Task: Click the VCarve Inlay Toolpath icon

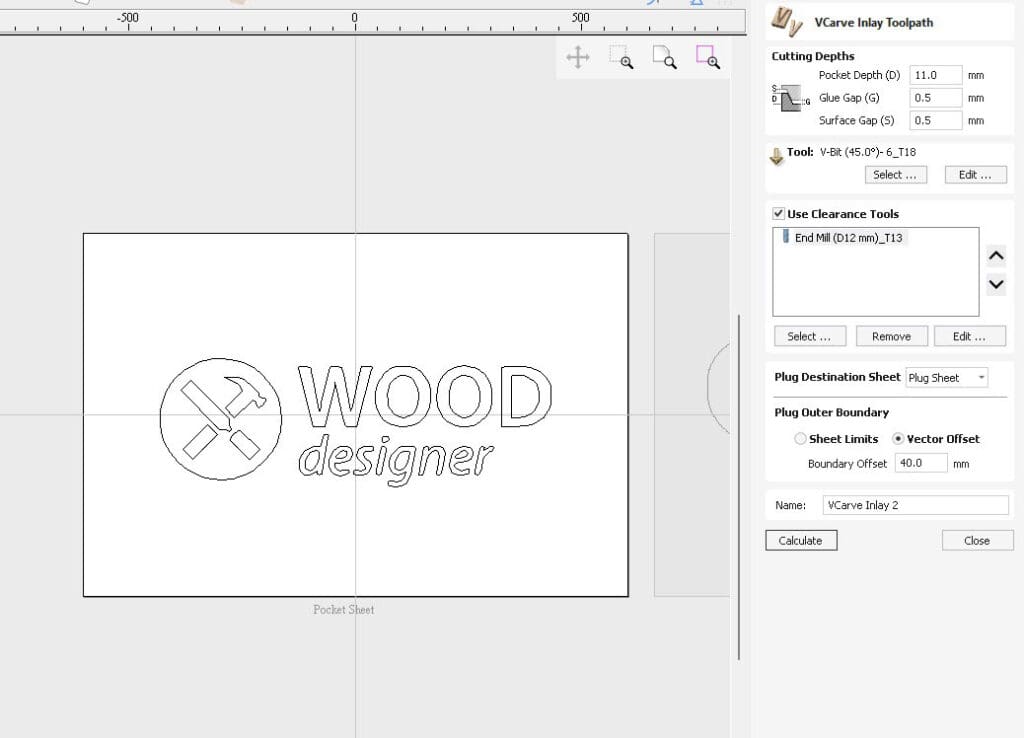Action: 787,22
